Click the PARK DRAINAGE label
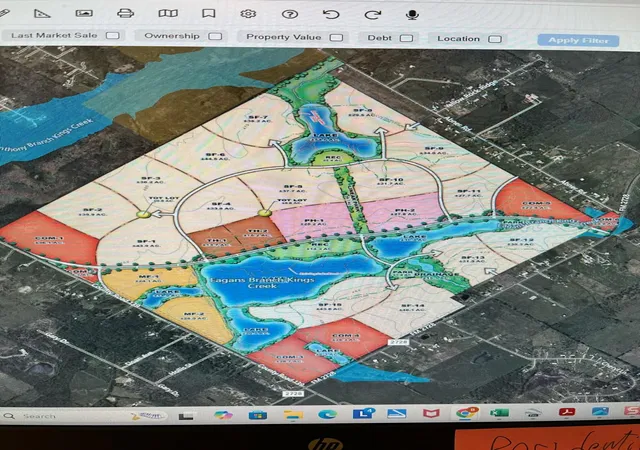Image resolution: width=640 pixels, height=450 pixels. click(x=423, y=274)
